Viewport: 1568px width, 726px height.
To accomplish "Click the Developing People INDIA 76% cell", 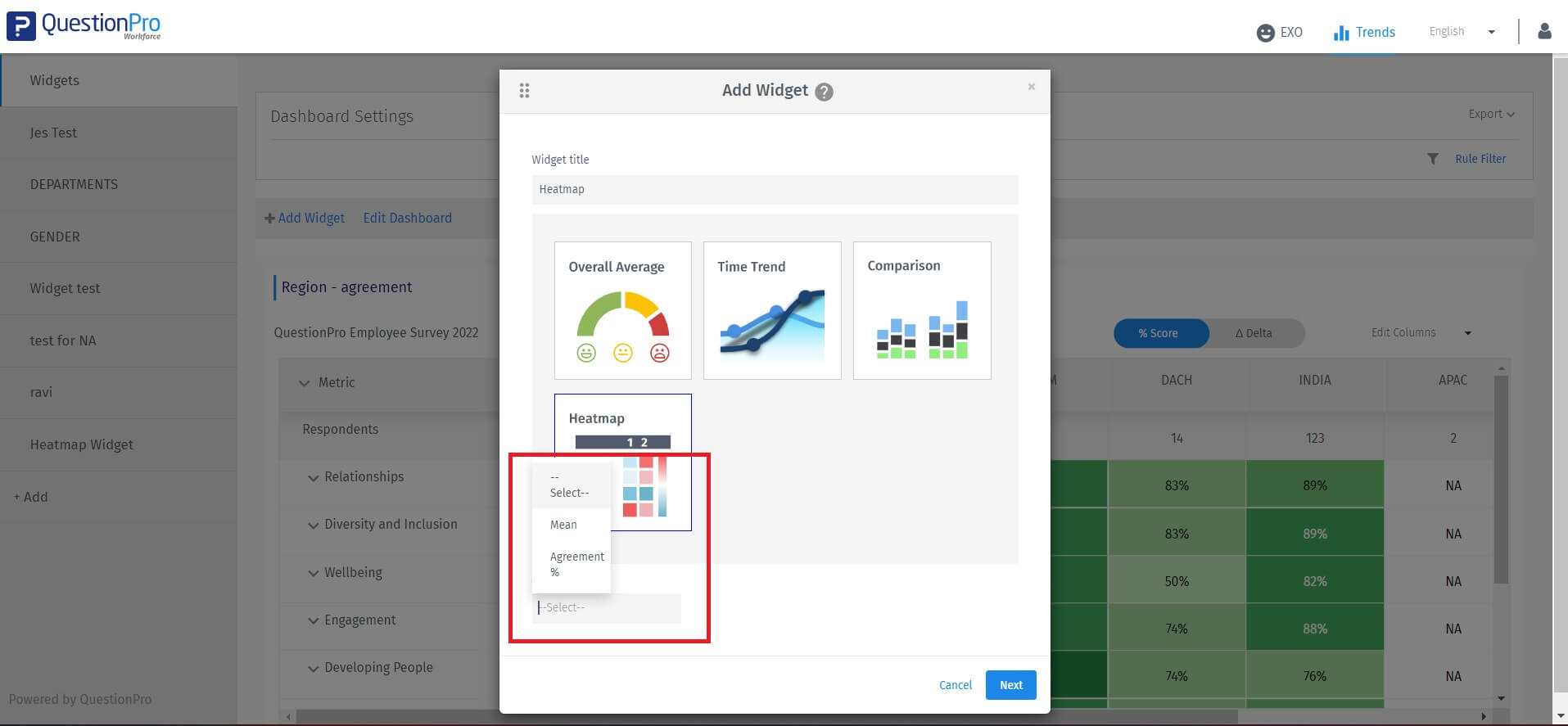I will [1315, 676].
